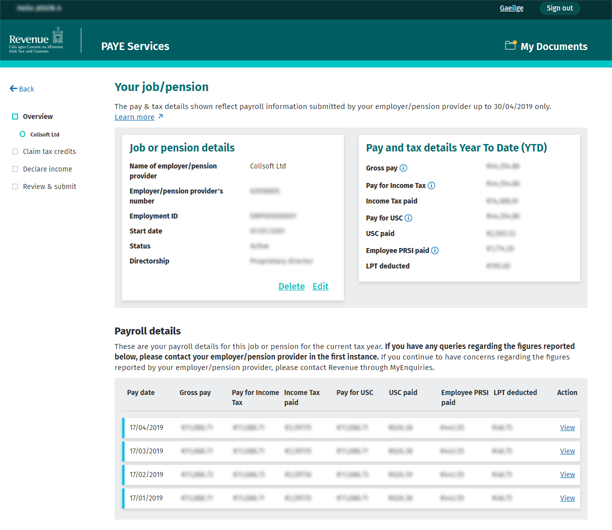Image resolution: width=612 pixels, height=530 pixels.
Task: Delete the job or pension entry
Action: click(291, 286)
